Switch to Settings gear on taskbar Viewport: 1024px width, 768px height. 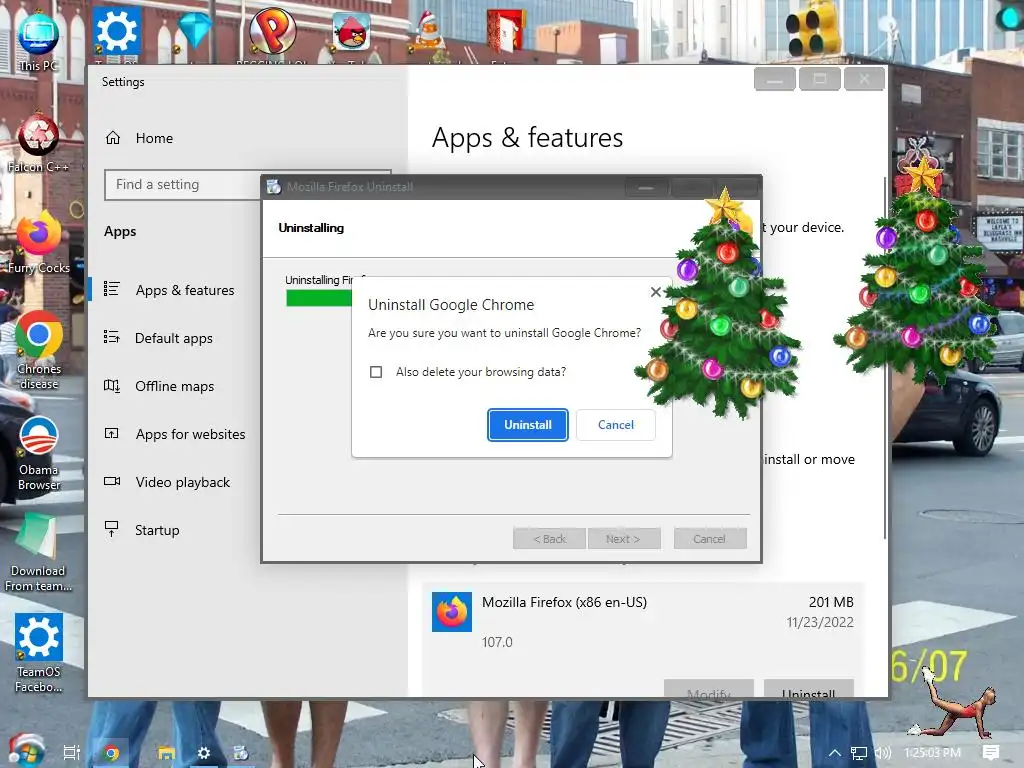coord(204,753)
